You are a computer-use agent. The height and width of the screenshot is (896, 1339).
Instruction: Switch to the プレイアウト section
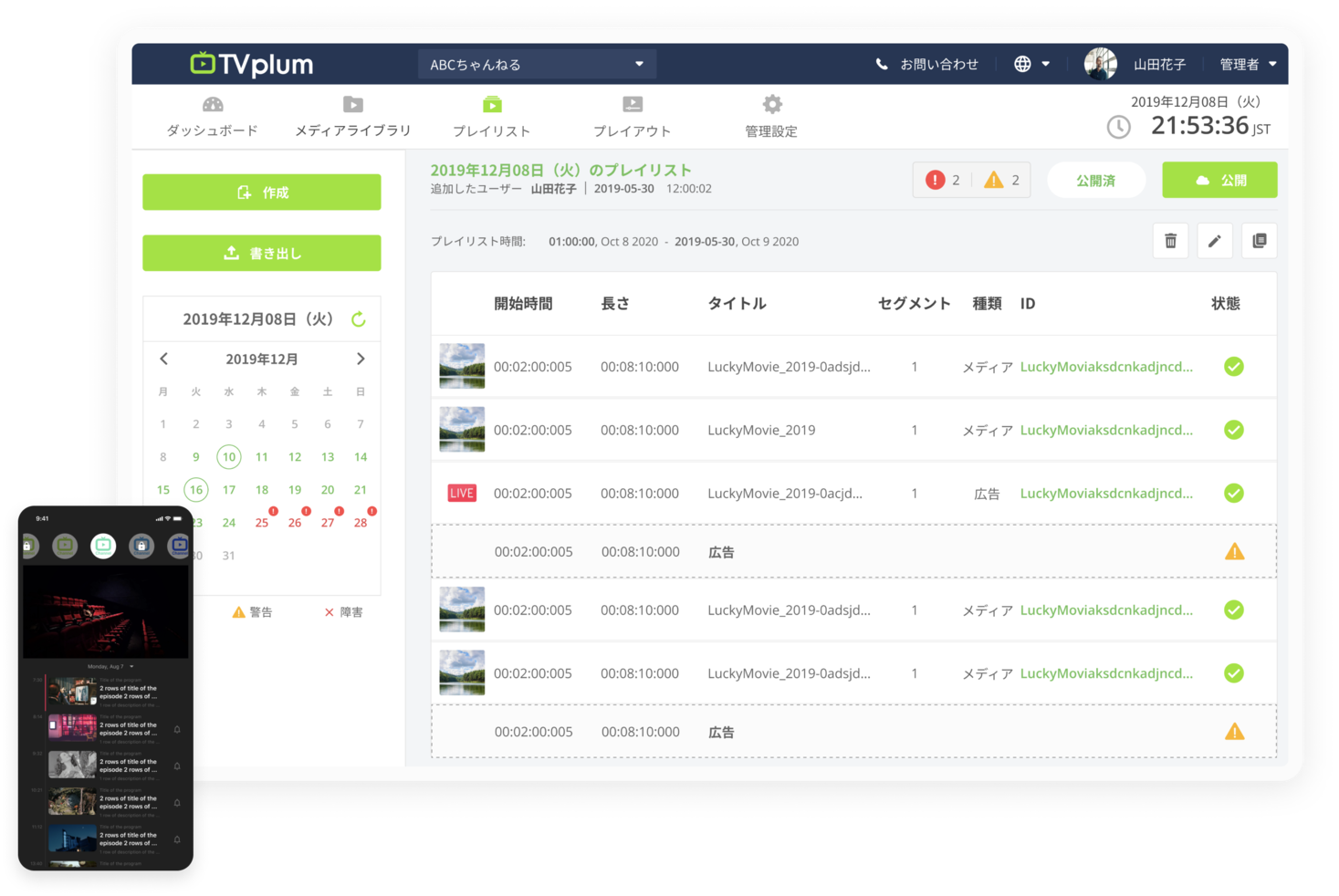coord(632,116)
